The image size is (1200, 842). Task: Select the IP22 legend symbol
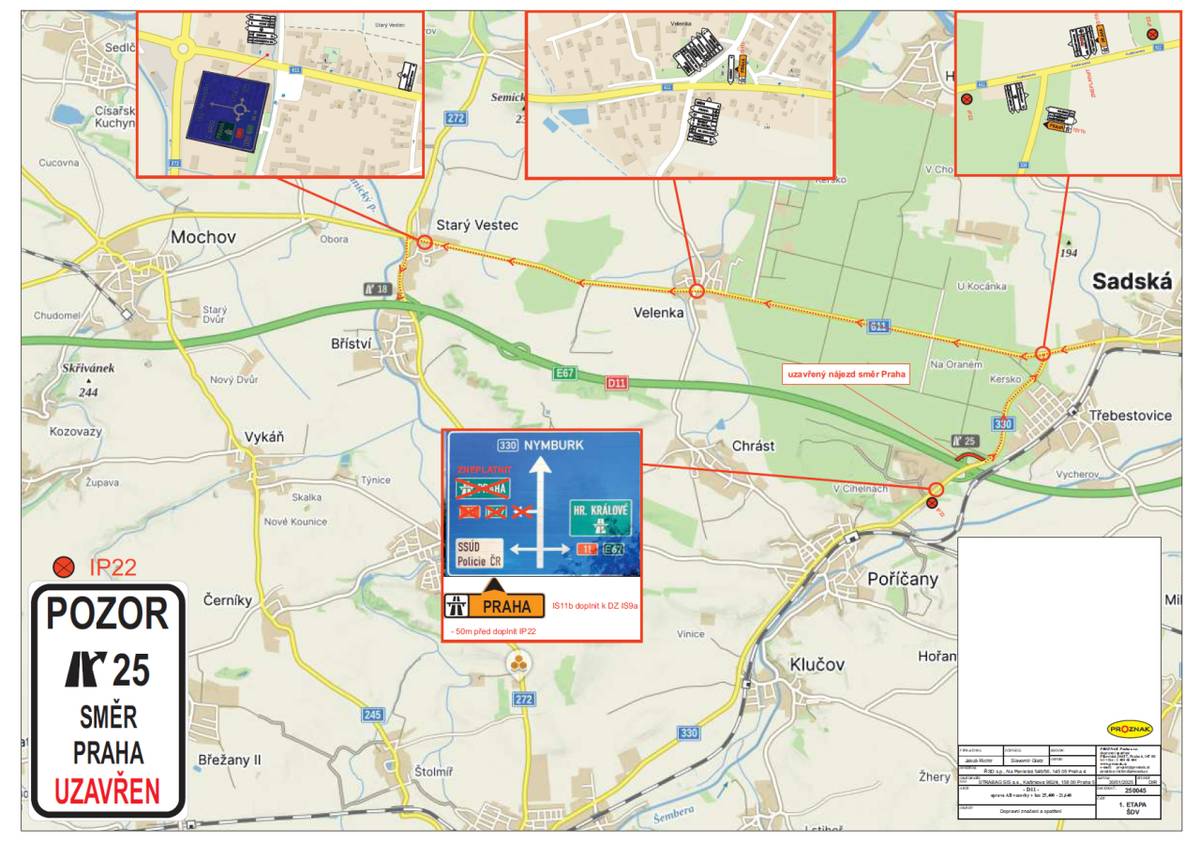click(65, 567)
